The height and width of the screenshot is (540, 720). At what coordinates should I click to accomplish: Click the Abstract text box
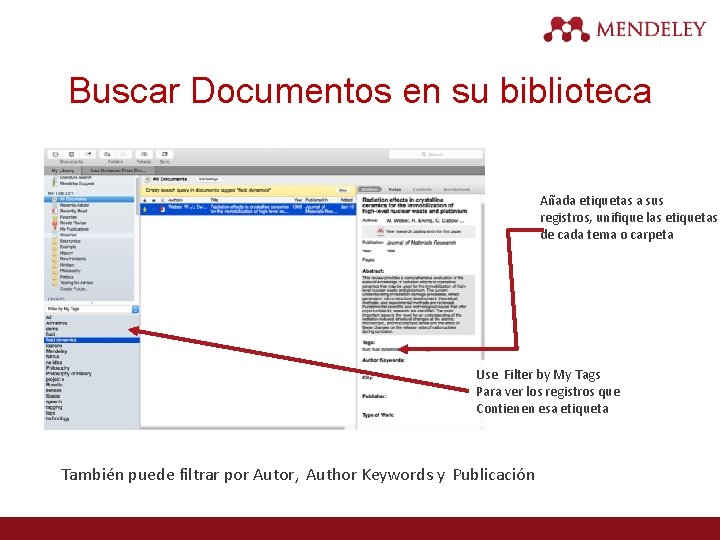[418, 304]
